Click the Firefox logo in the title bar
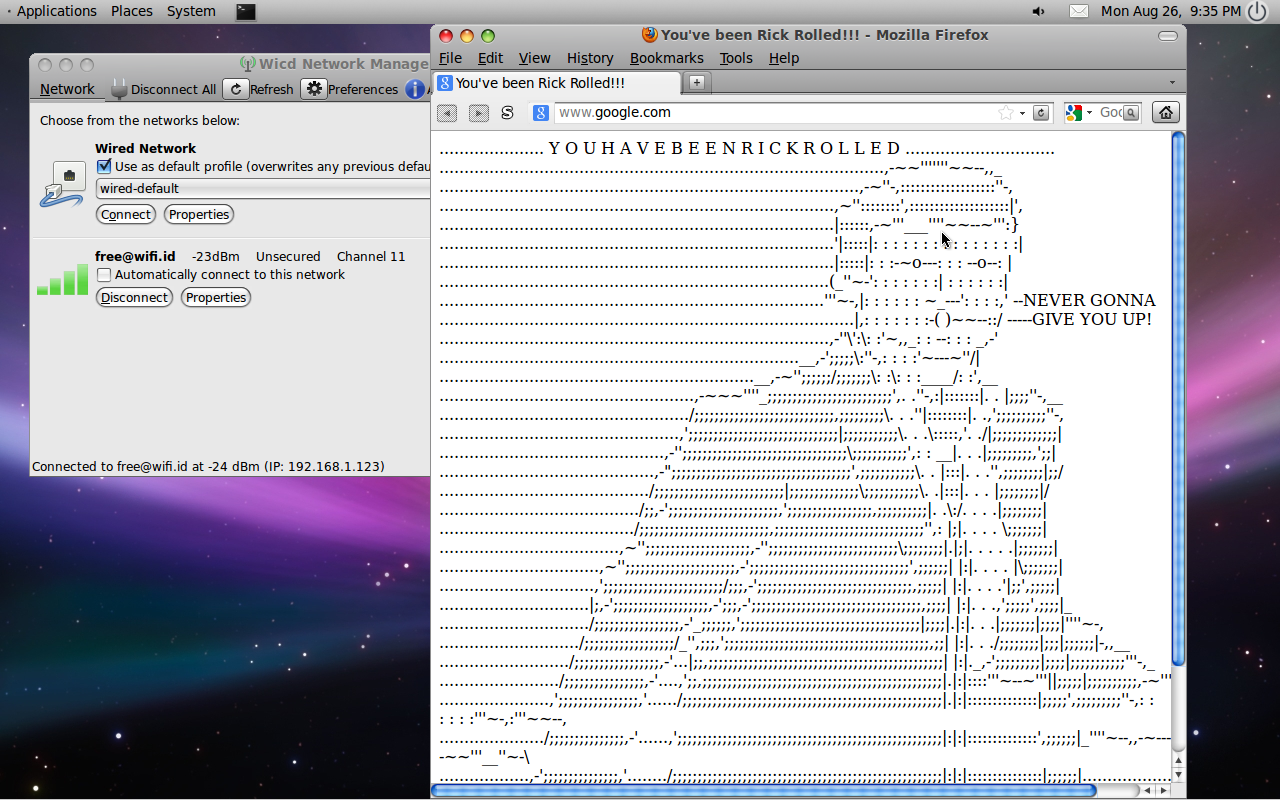 click(x=649, y=34)
